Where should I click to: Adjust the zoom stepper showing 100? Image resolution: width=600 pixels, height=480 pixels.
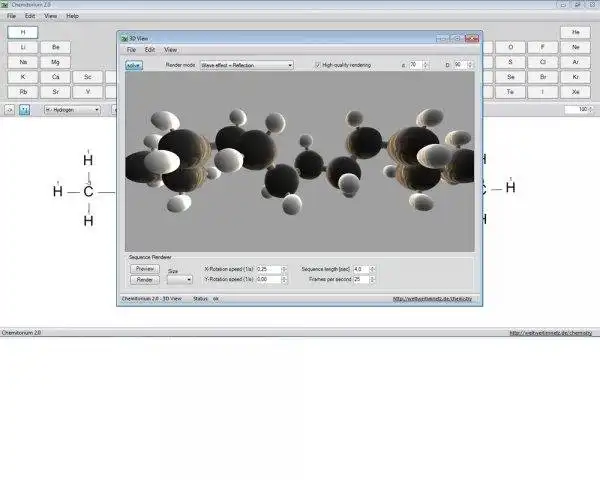(591, 109)
